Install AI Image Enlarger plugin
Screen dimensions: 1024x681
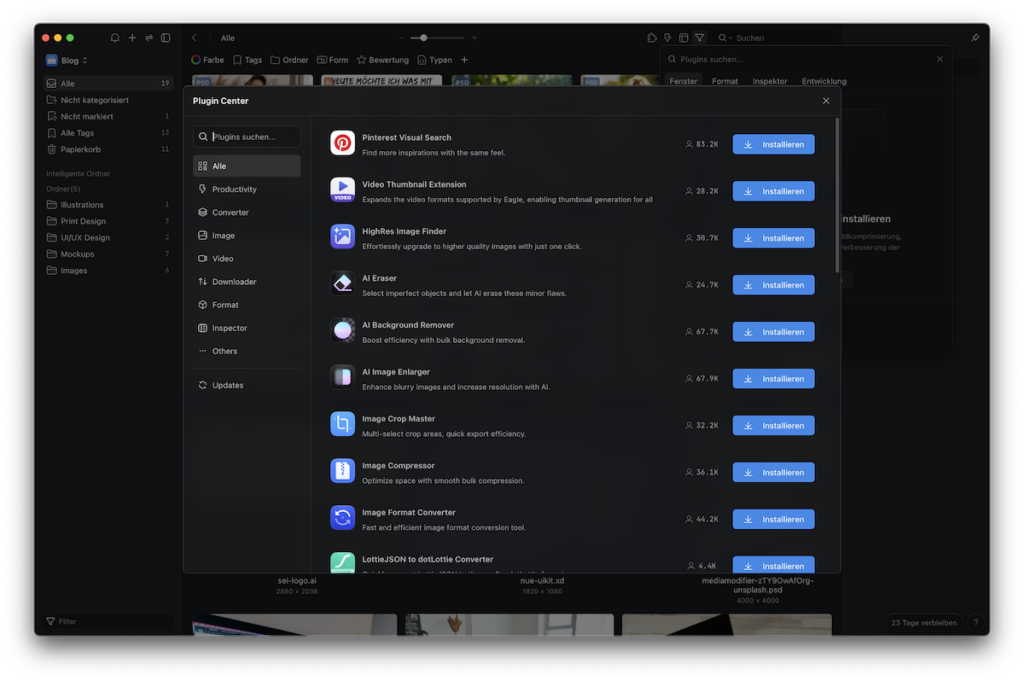(x=773, y=379)
